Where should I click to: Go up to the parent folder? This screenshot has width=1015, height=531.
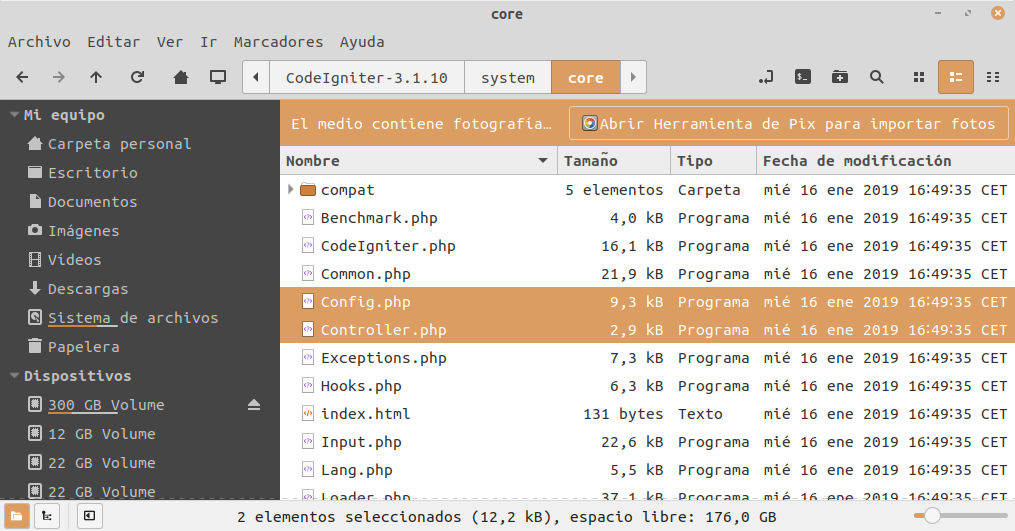96,78
